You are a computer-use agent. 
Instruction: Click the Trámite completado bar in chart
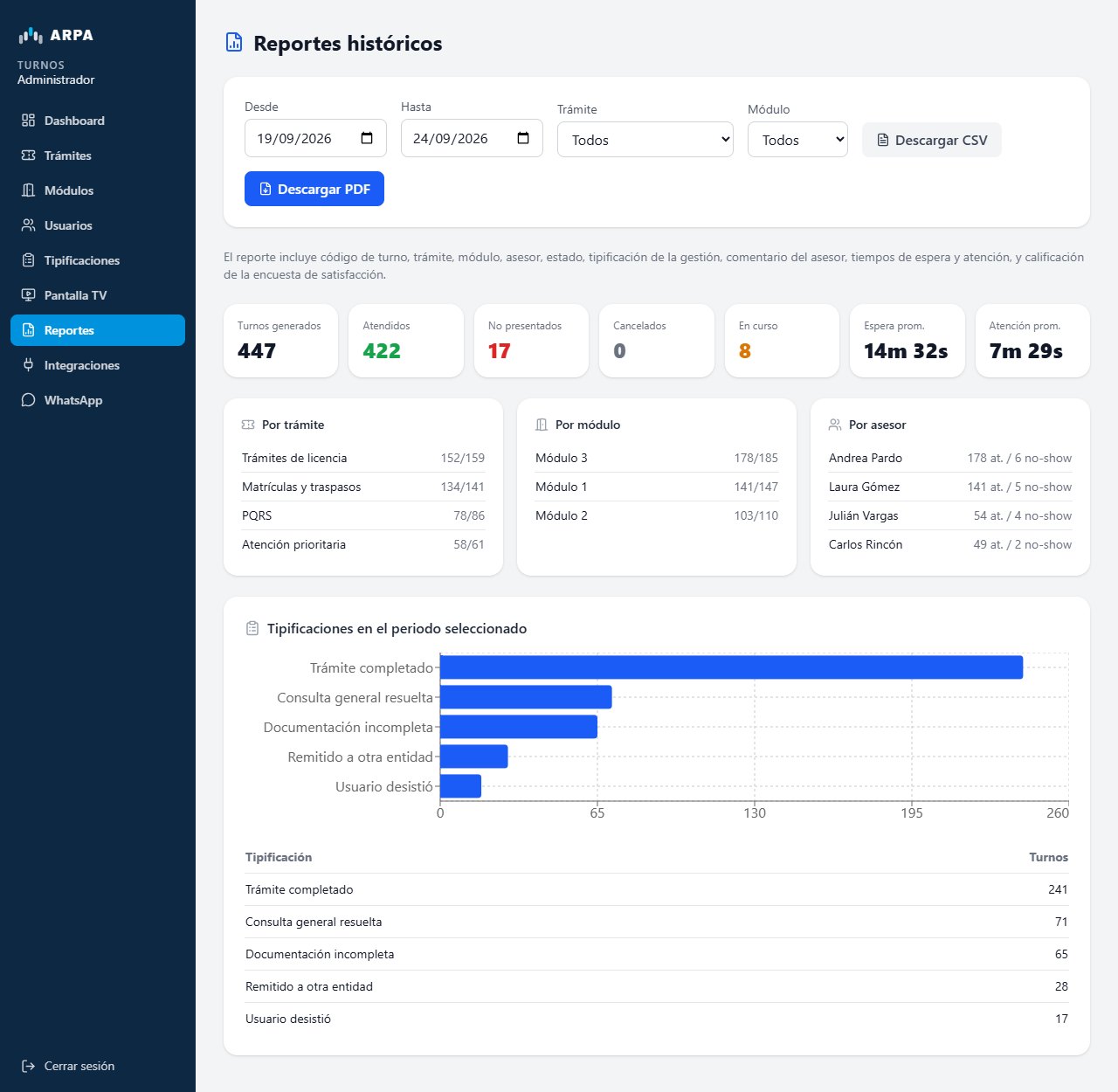[731, 667]
